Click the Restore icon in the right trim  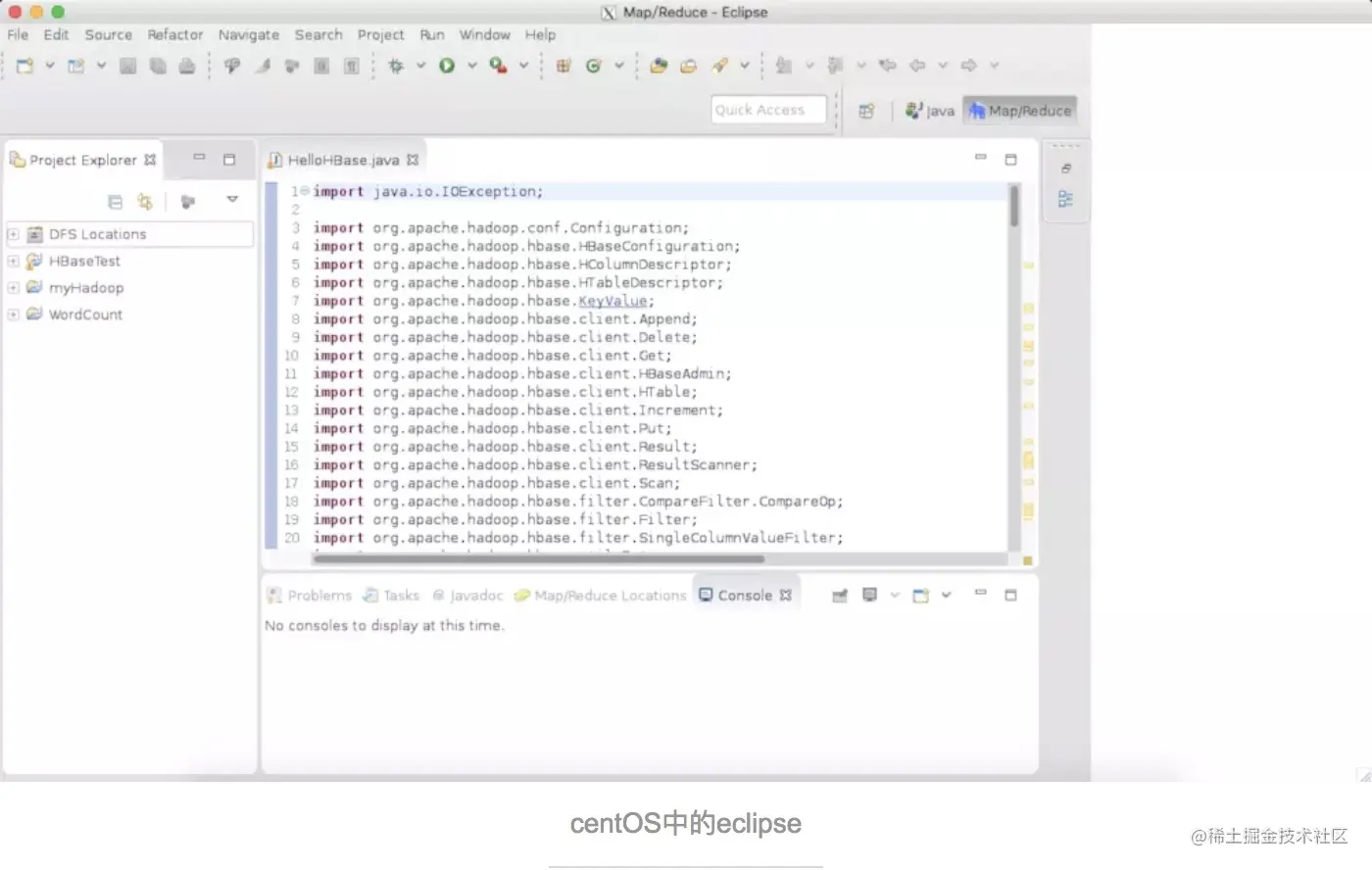click(1065, 168)
